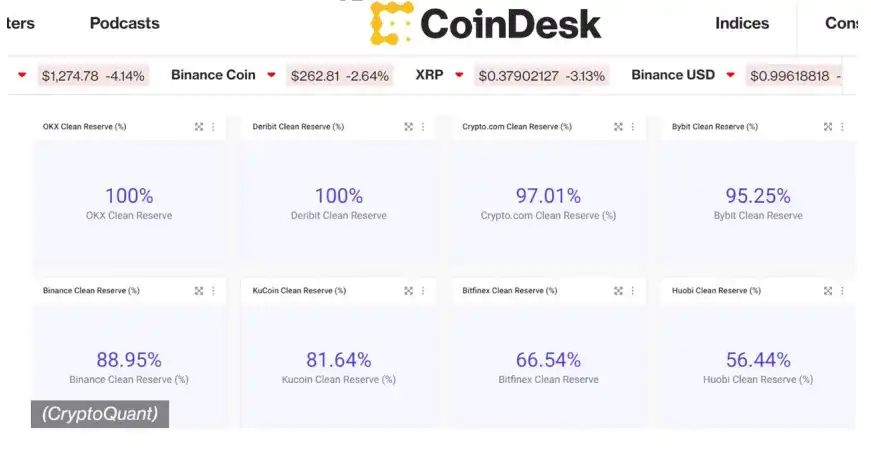Open three-dot menu on Crypto.com panel
This screenshot has height=449, width=871.
(x=632, y=127)
